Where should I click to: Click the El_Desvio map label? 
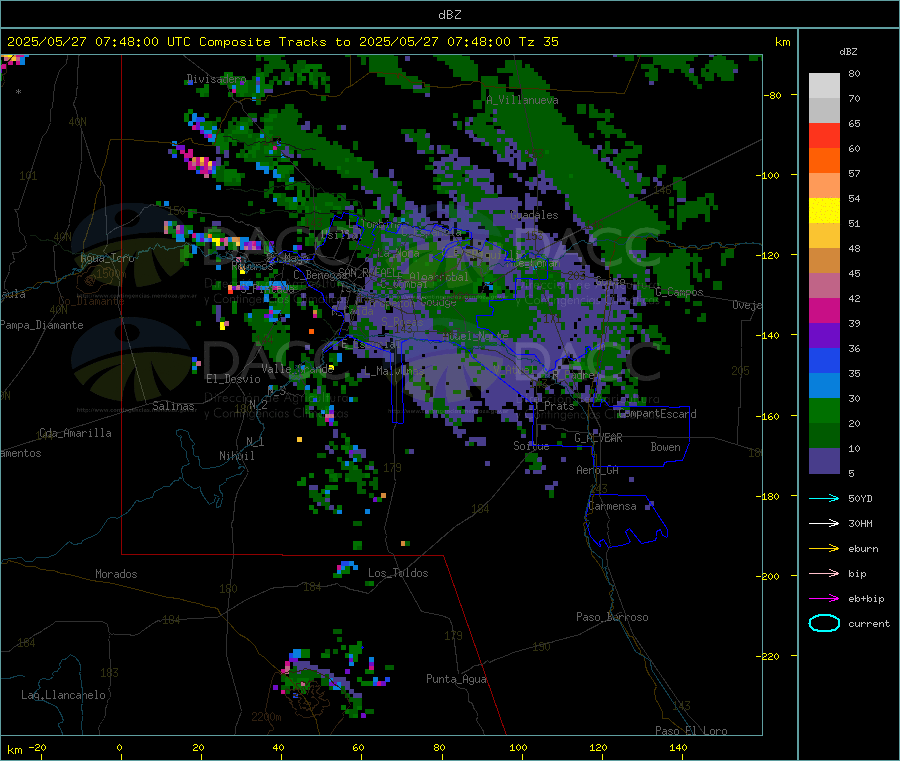(233, 379)
